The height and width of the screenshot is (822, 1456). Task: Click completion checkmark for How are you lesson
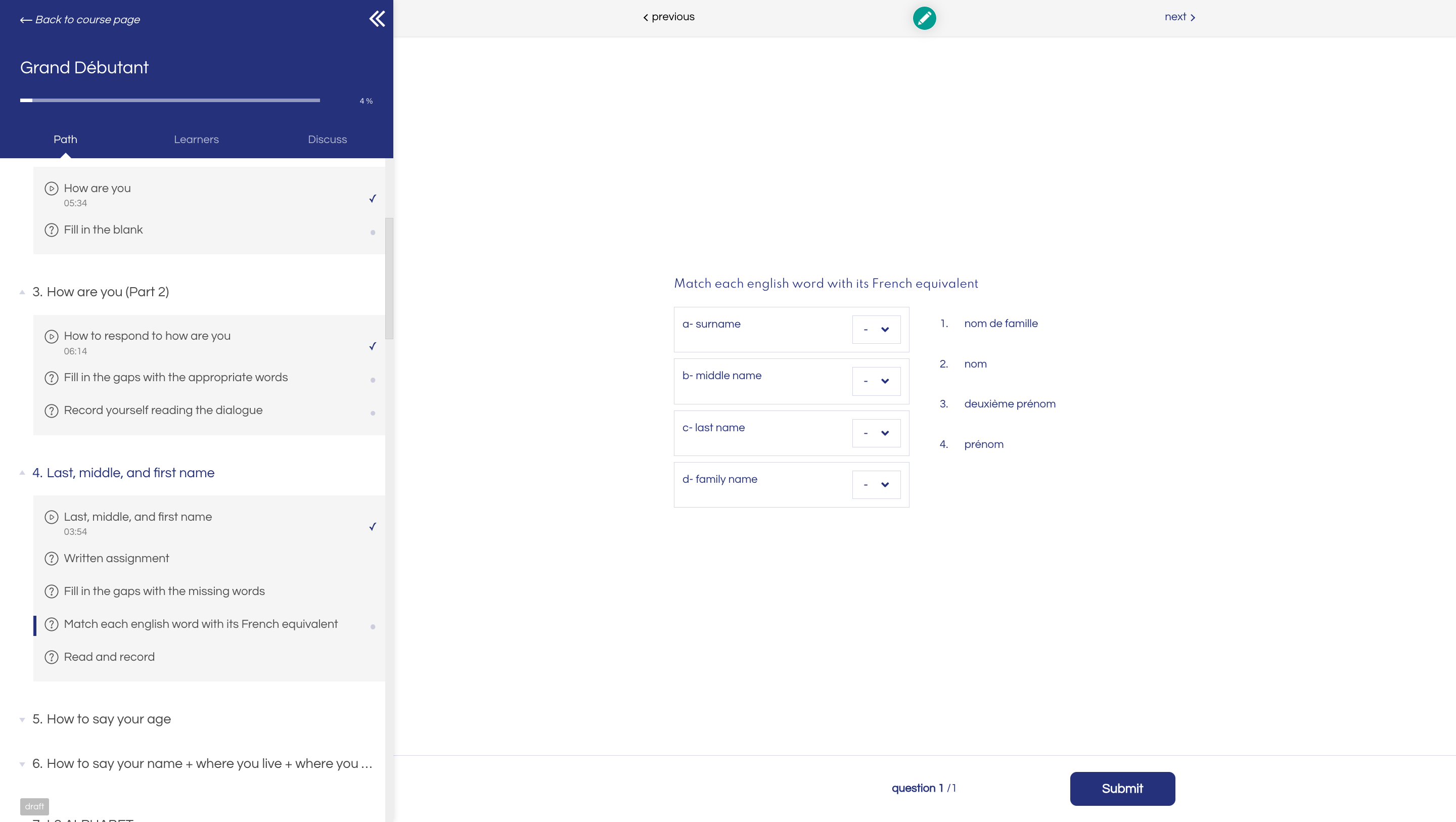click(x=373, y=199)
